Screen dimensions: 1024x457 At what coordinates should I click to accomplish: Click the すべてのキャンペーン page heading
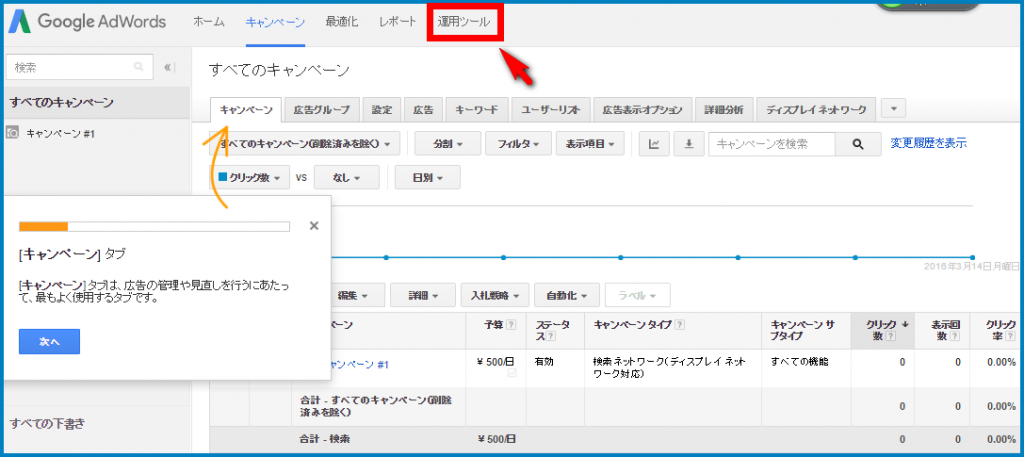pos(280,70)
